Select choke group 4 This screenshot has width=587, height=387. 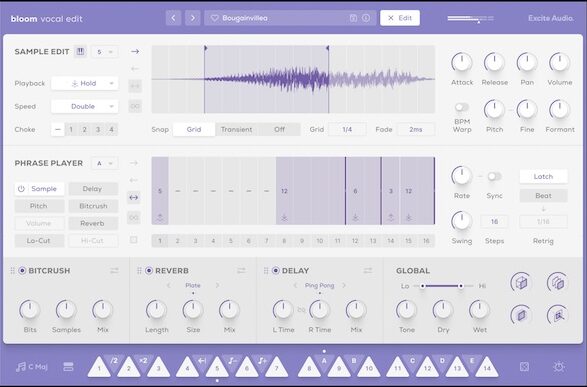[x=111, y=129]
